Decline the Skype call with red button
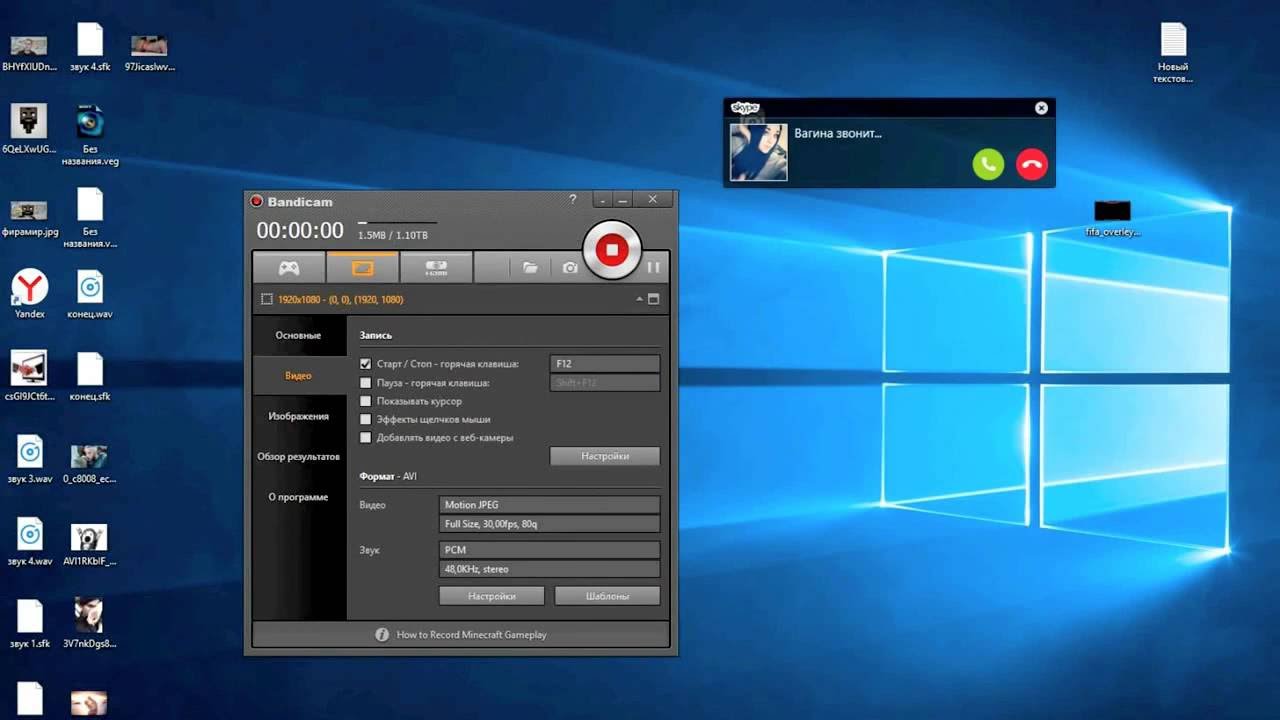Viewport: 1280px width, 720px height. (1032, 164)
